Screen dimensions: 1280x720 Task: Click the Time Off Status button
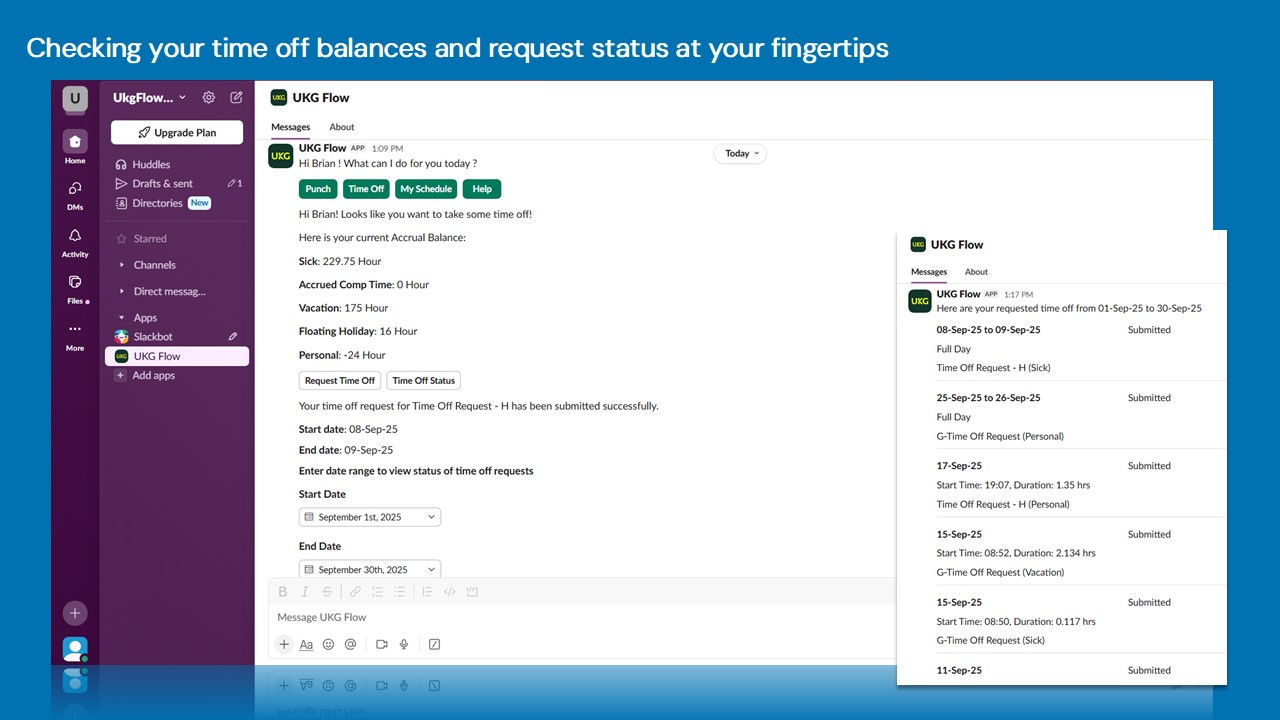[x=423, y=380]
